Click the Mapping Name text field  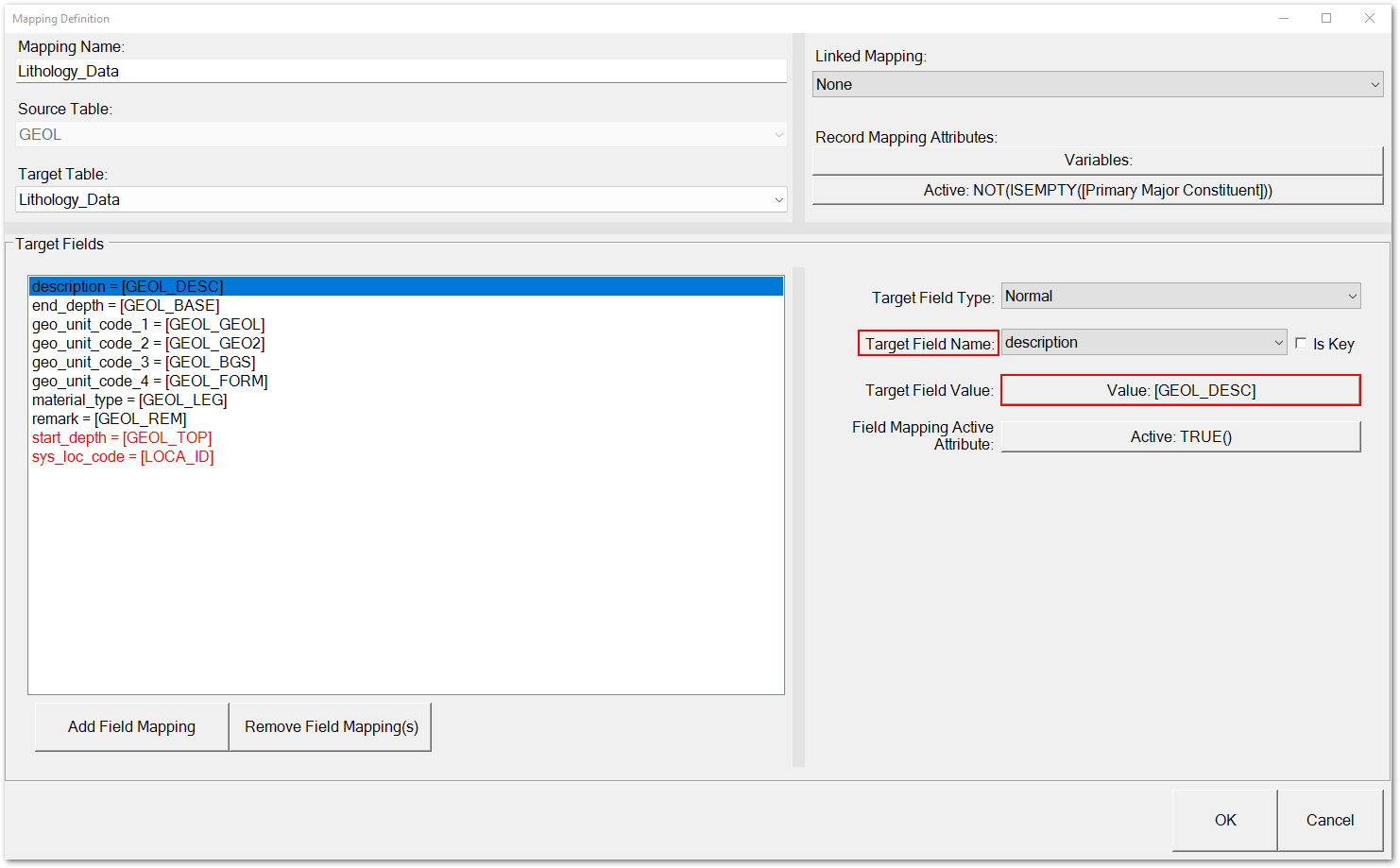coord(401,72)
